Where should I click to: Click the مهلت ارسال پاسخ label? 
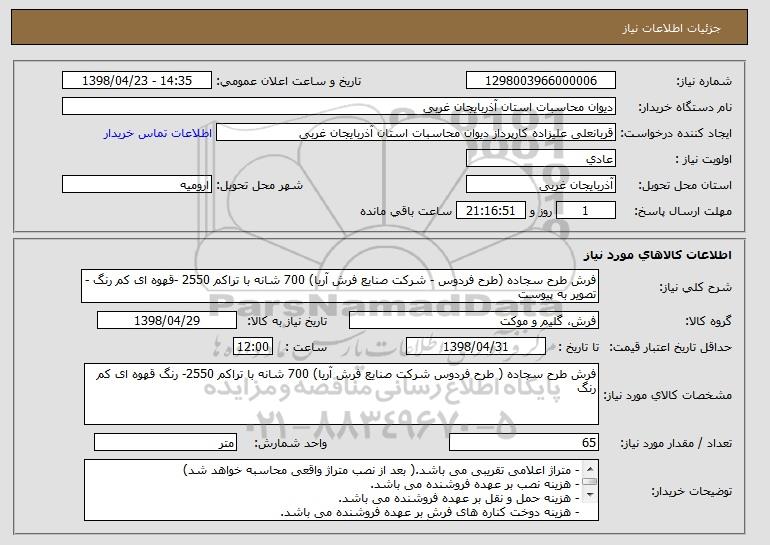(x=683, y=211)
